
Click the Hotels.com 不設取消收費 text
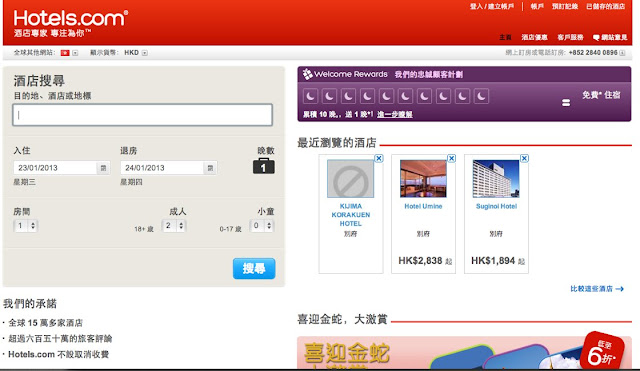click(x=58, y=354)
